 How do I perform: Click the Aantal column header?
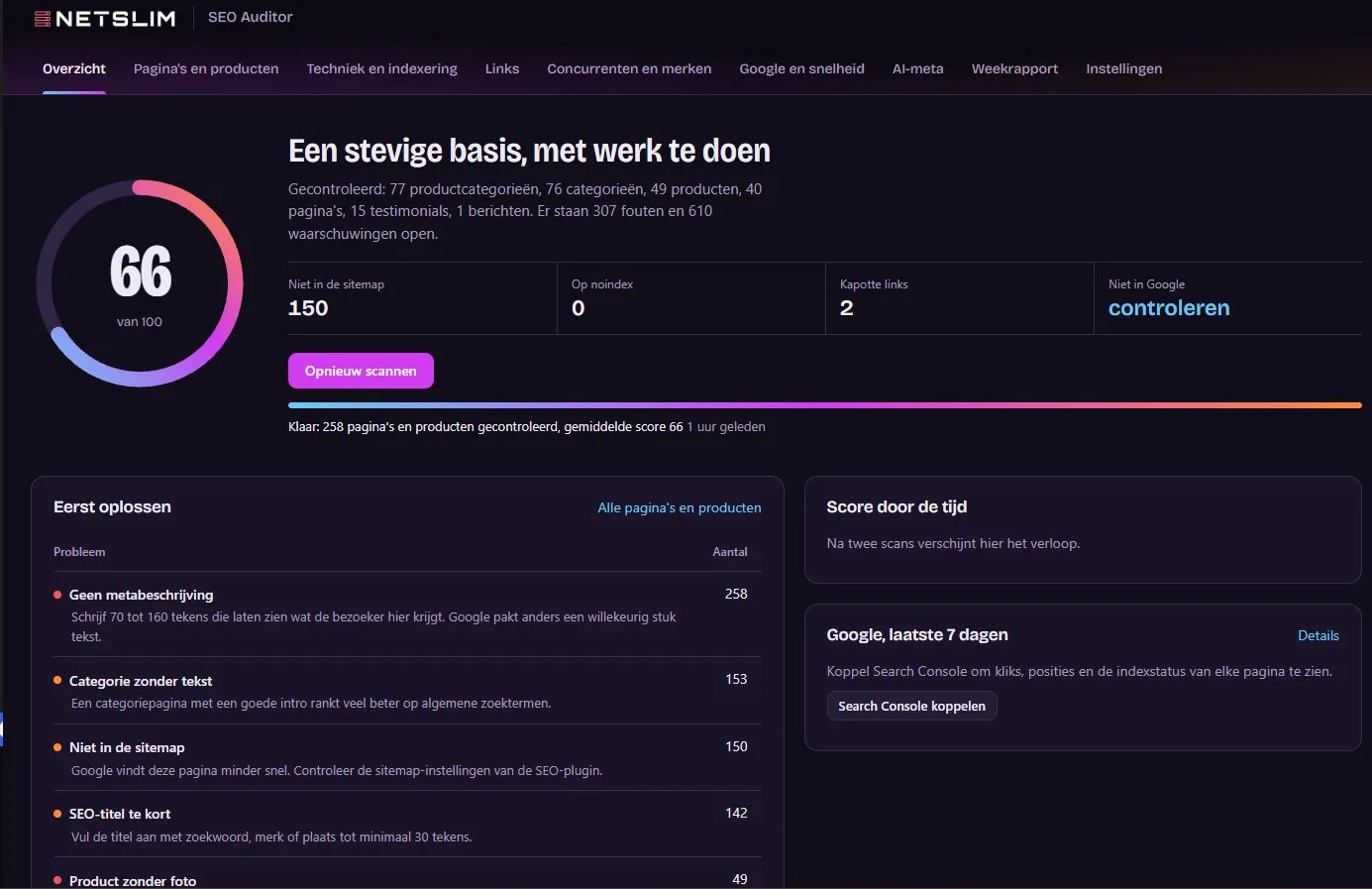coord(730,552)
